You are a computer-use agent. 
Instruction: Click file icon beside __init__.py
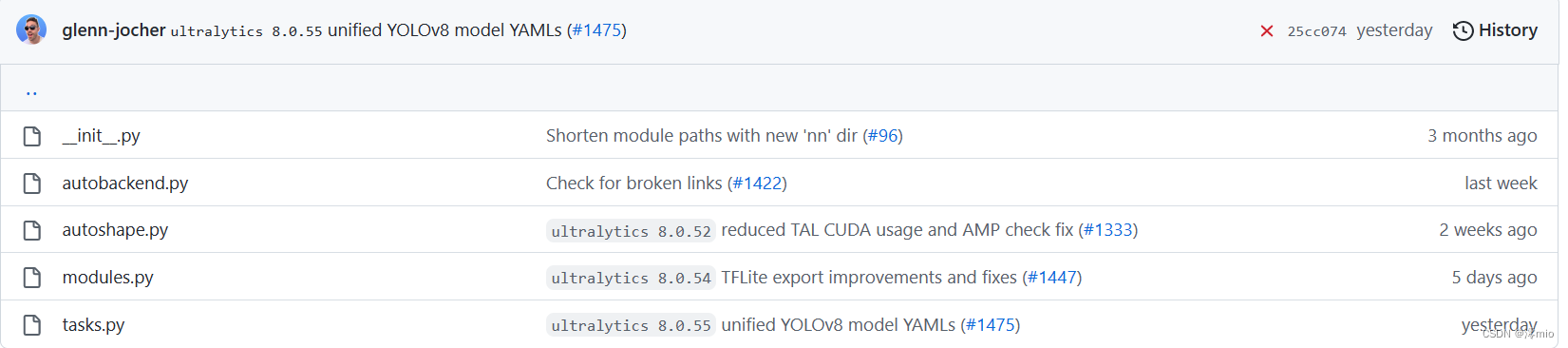[32, 136]
